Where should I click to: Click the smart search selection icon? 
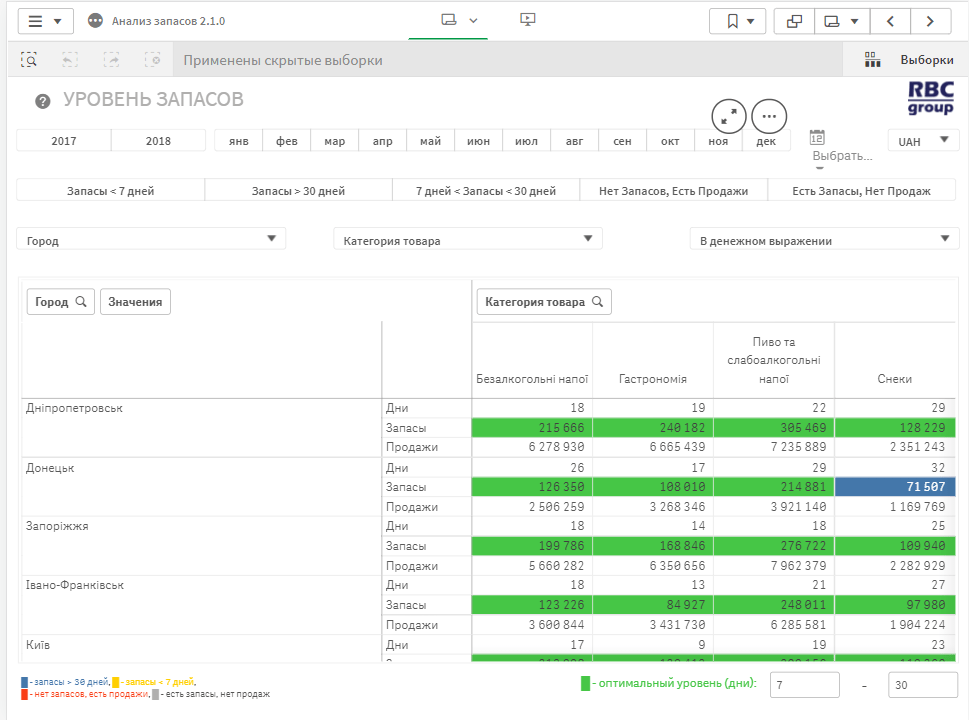coord(30,60)
